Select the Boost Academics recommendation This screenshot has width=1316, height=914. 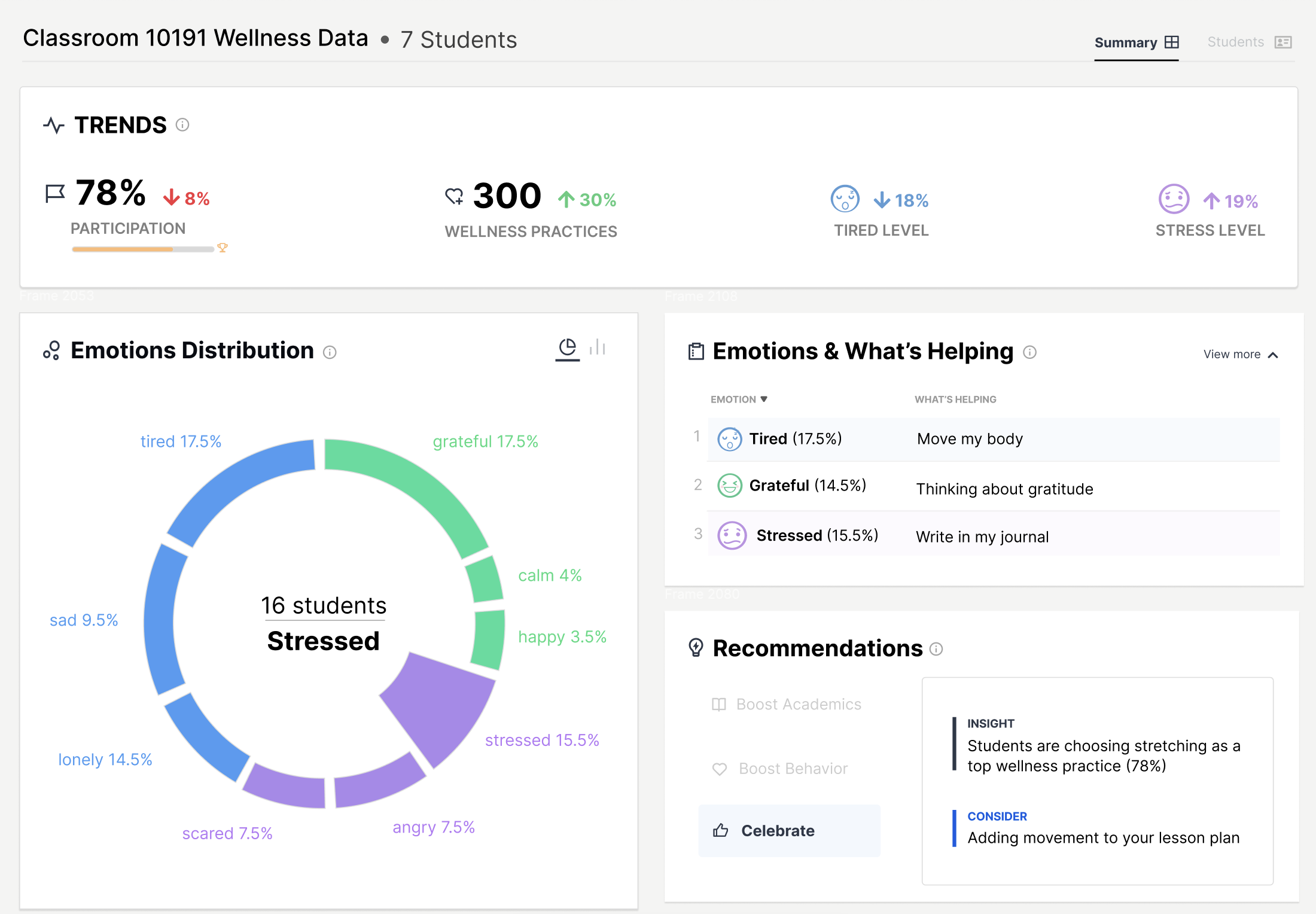pos(787,704)
